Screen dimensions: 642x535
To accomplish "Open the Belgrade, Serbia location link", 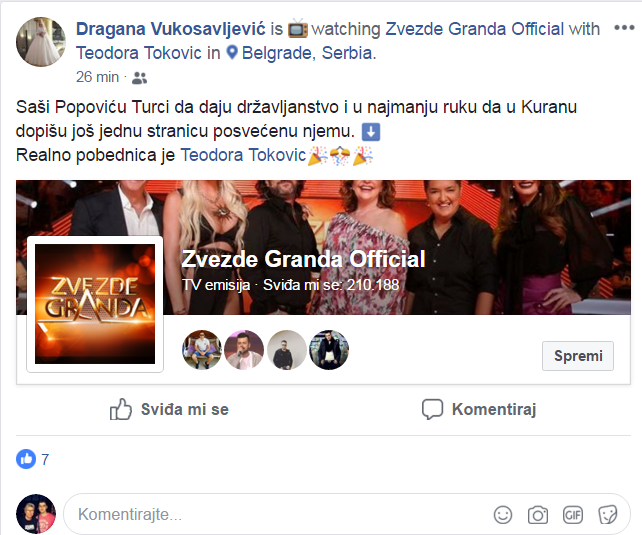I will click(309, 53).
